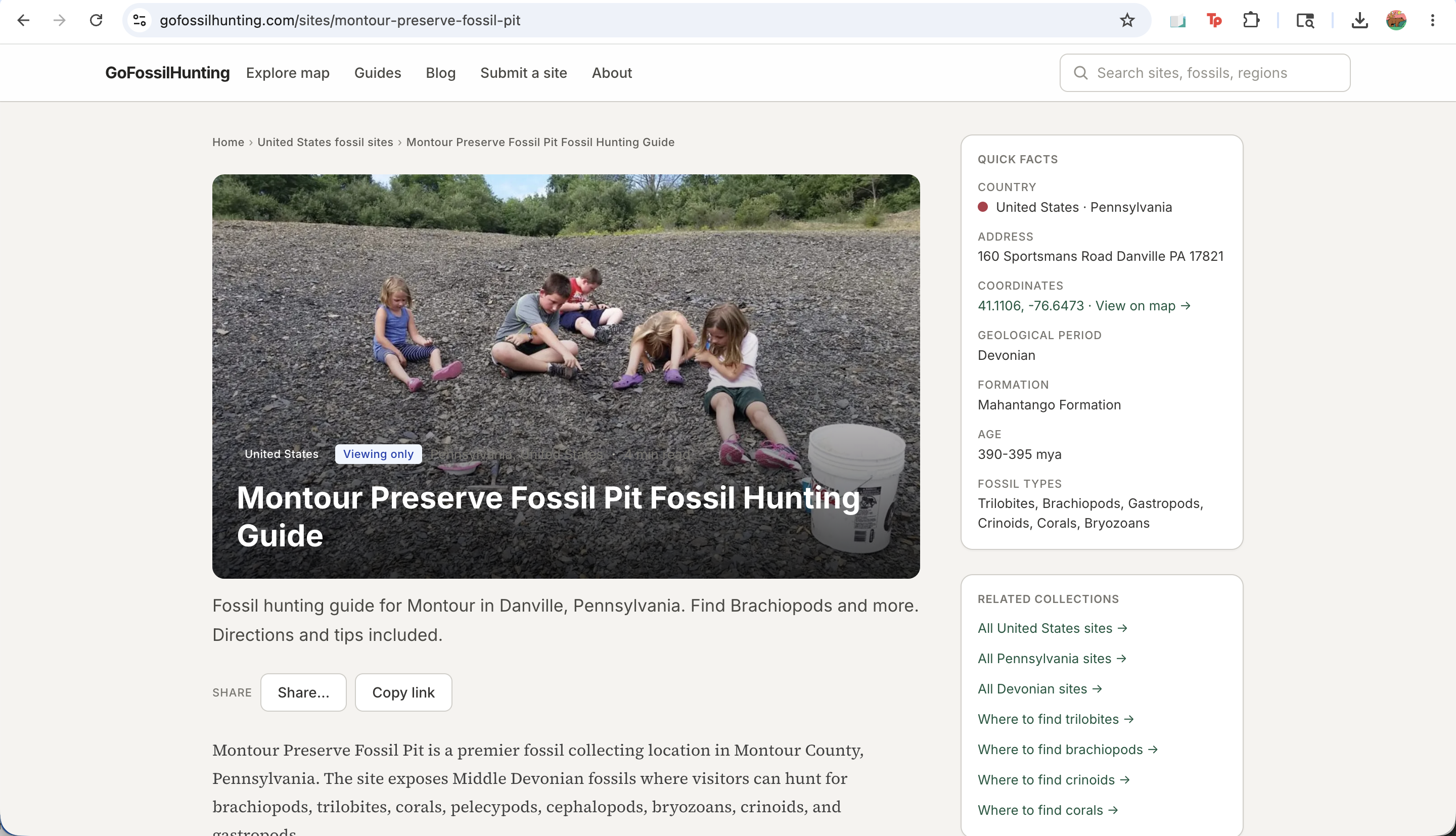Reload the current page
Image resolution: width=1456 pixels, height=836 pixels.
96,21
